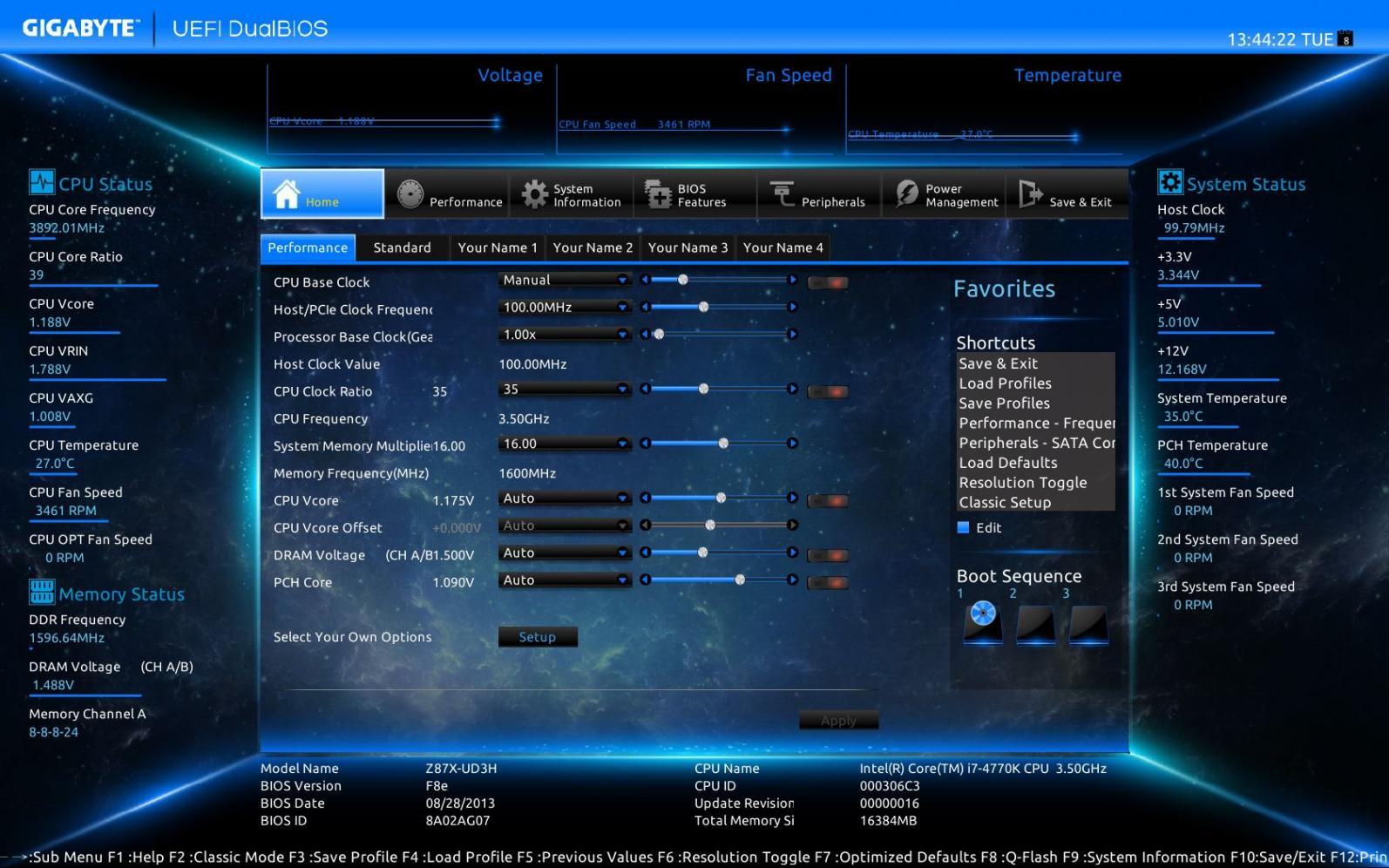Viewport: 1389px width, 868px height.
Task: Click the System Status gear icon
Action: click(1169, 182)
